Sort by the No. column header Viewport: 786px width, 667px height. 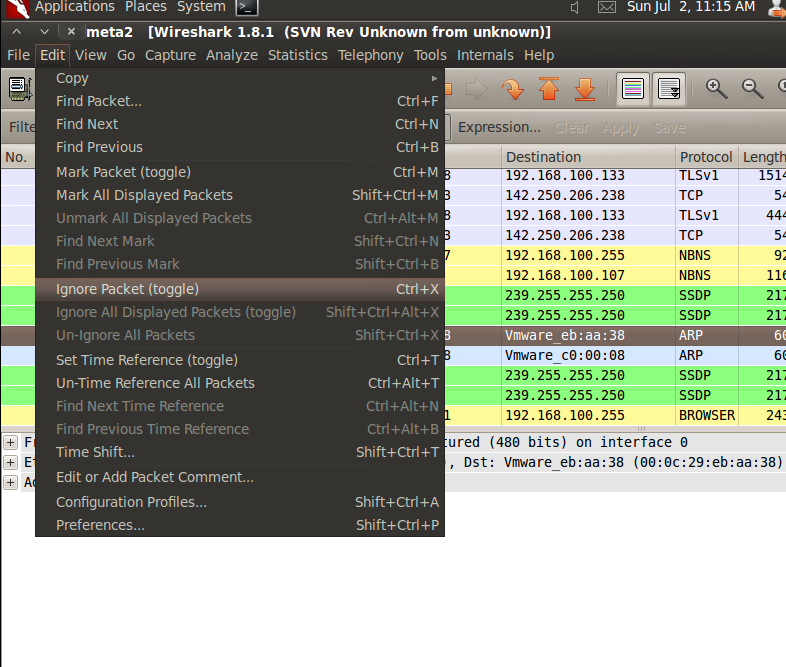(x=18, y=157)
